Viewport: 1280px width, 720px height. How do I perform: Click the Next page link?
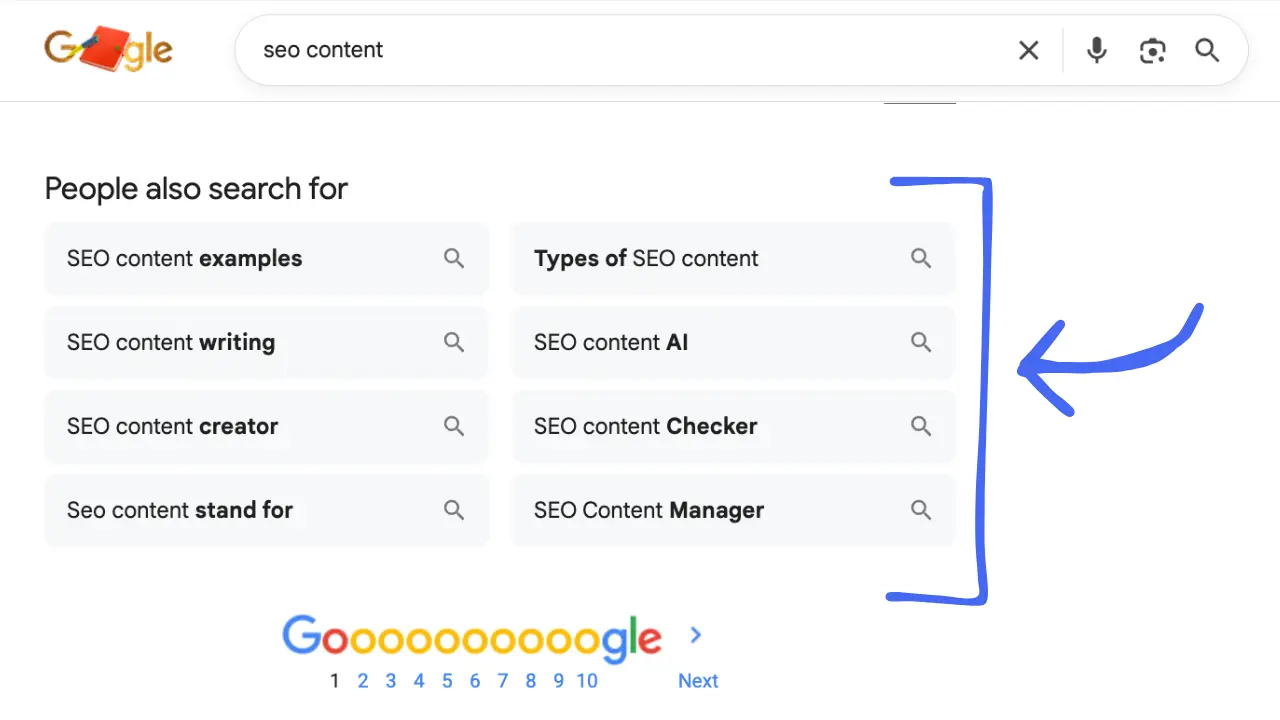[698, 681]
